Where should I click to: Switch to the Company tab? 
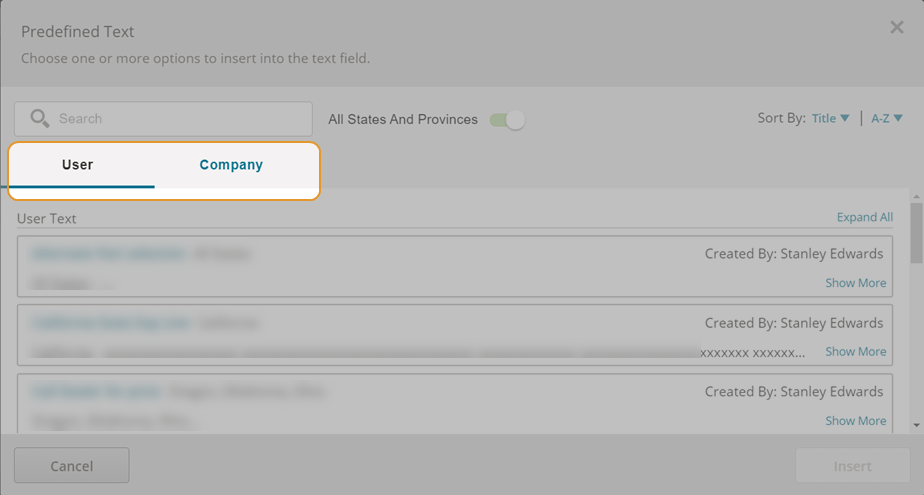(x=231, y=165)
